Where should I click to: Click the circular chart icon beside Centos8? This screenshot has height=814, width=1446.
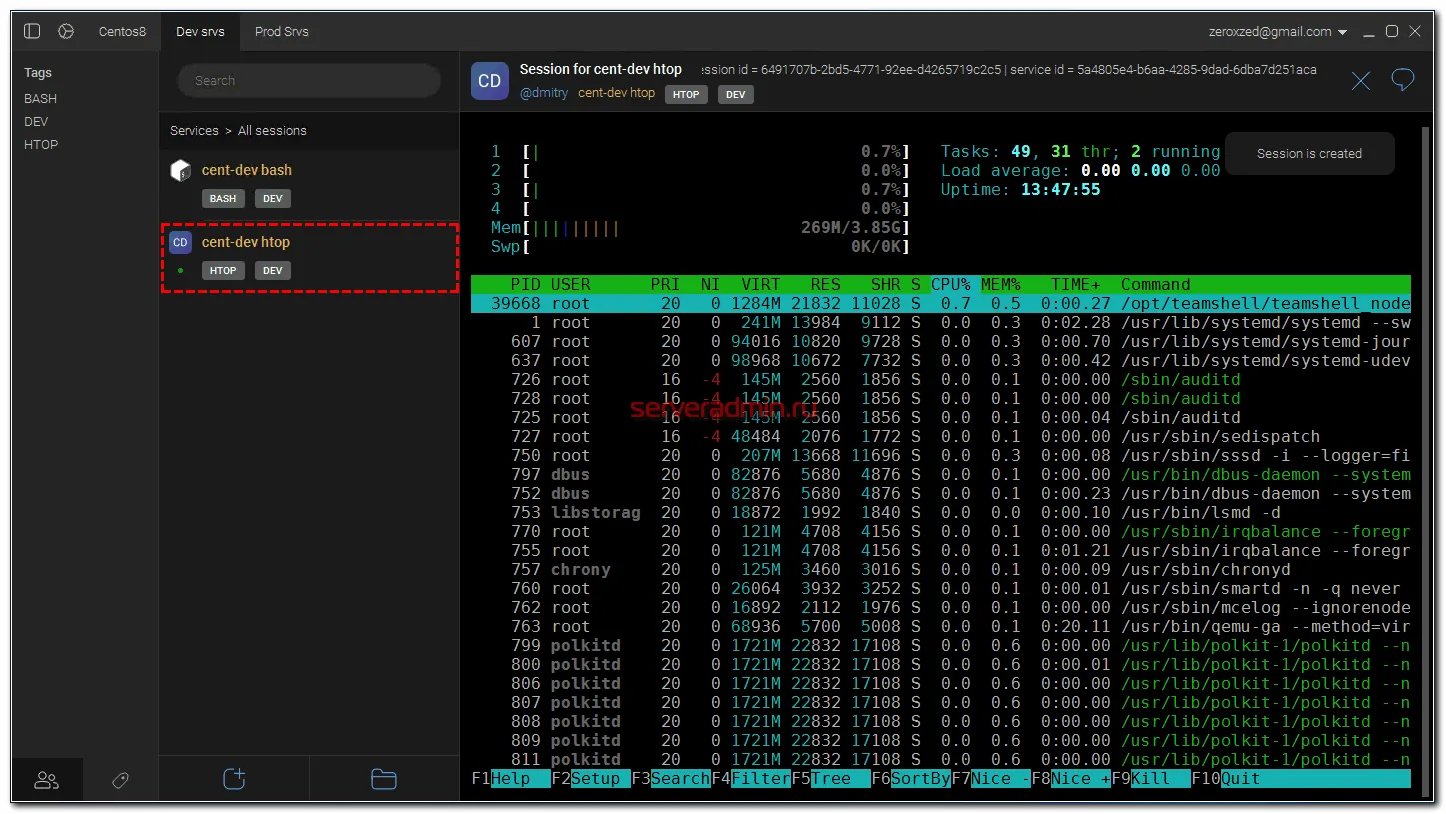tap(66, 32)
